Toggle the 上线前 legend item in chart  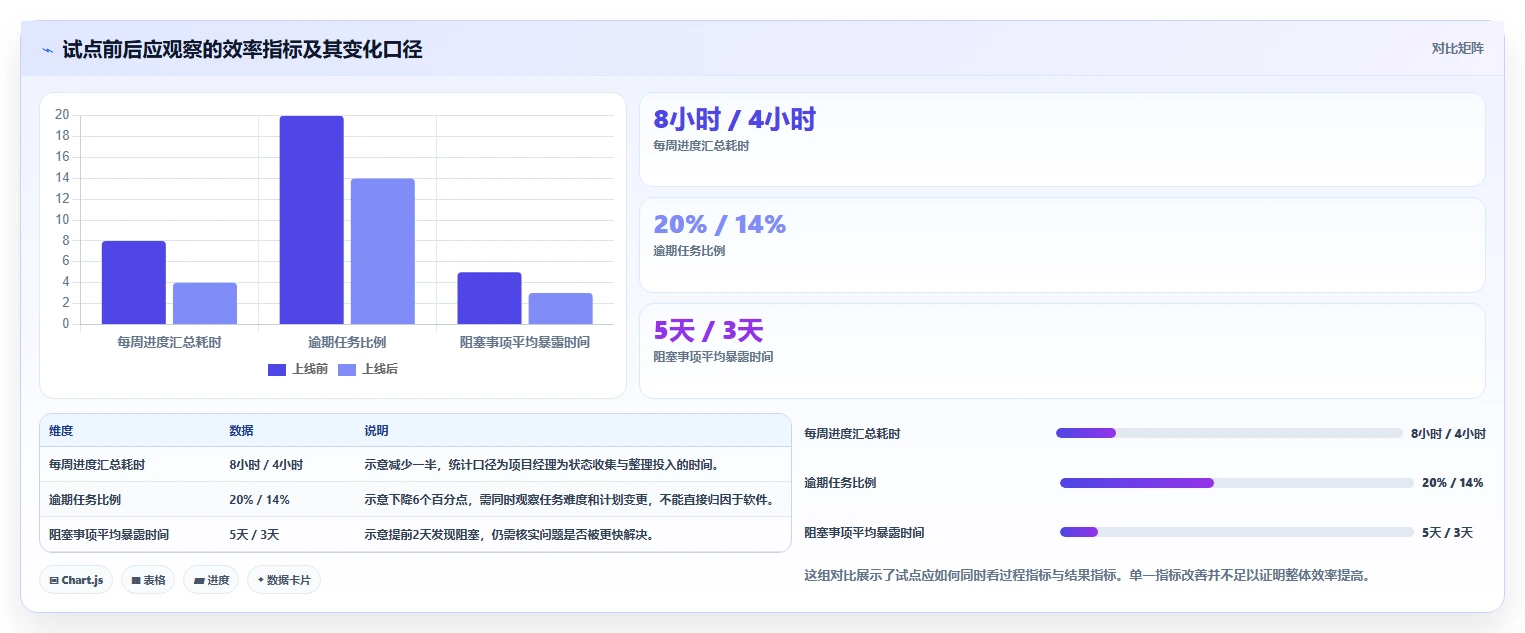298,369
